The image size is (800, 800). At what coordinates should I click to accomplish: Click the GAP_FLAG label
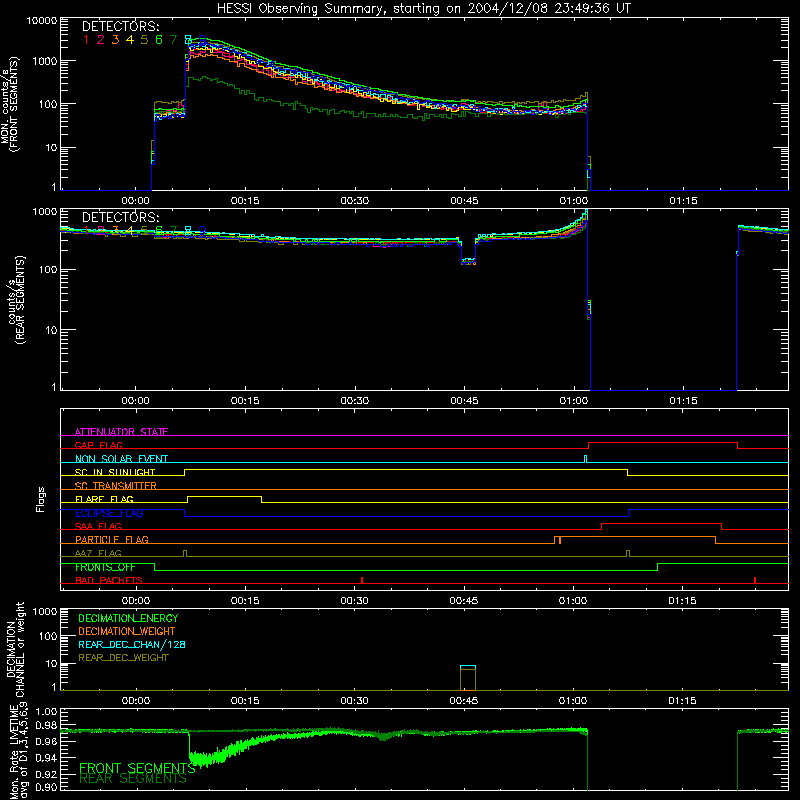point(98,445)
